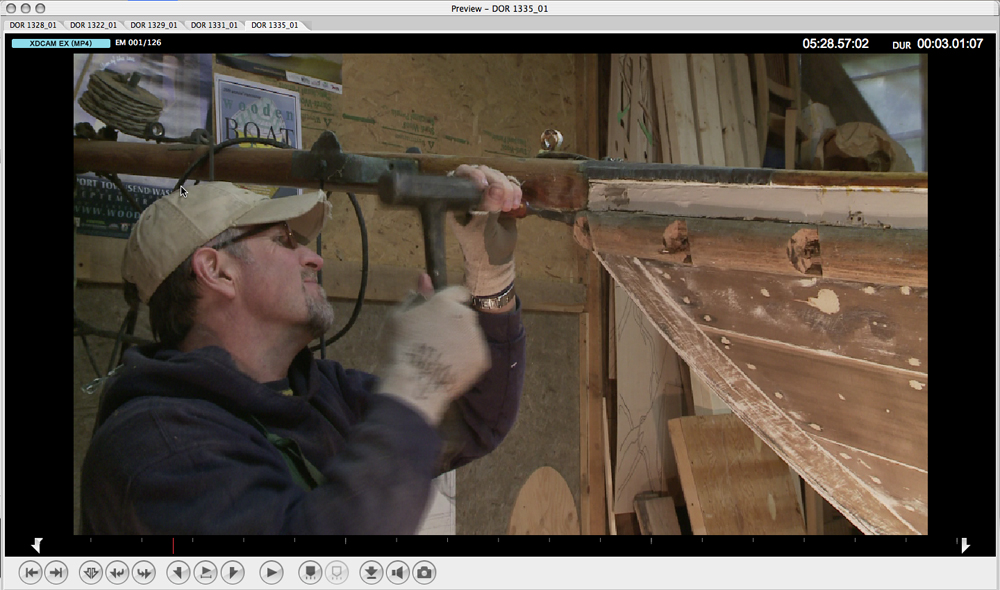The width and height of the screenshot is (1000, 590).
Task: Open the DOR 1322_01 tab
Action: point(93,25)
